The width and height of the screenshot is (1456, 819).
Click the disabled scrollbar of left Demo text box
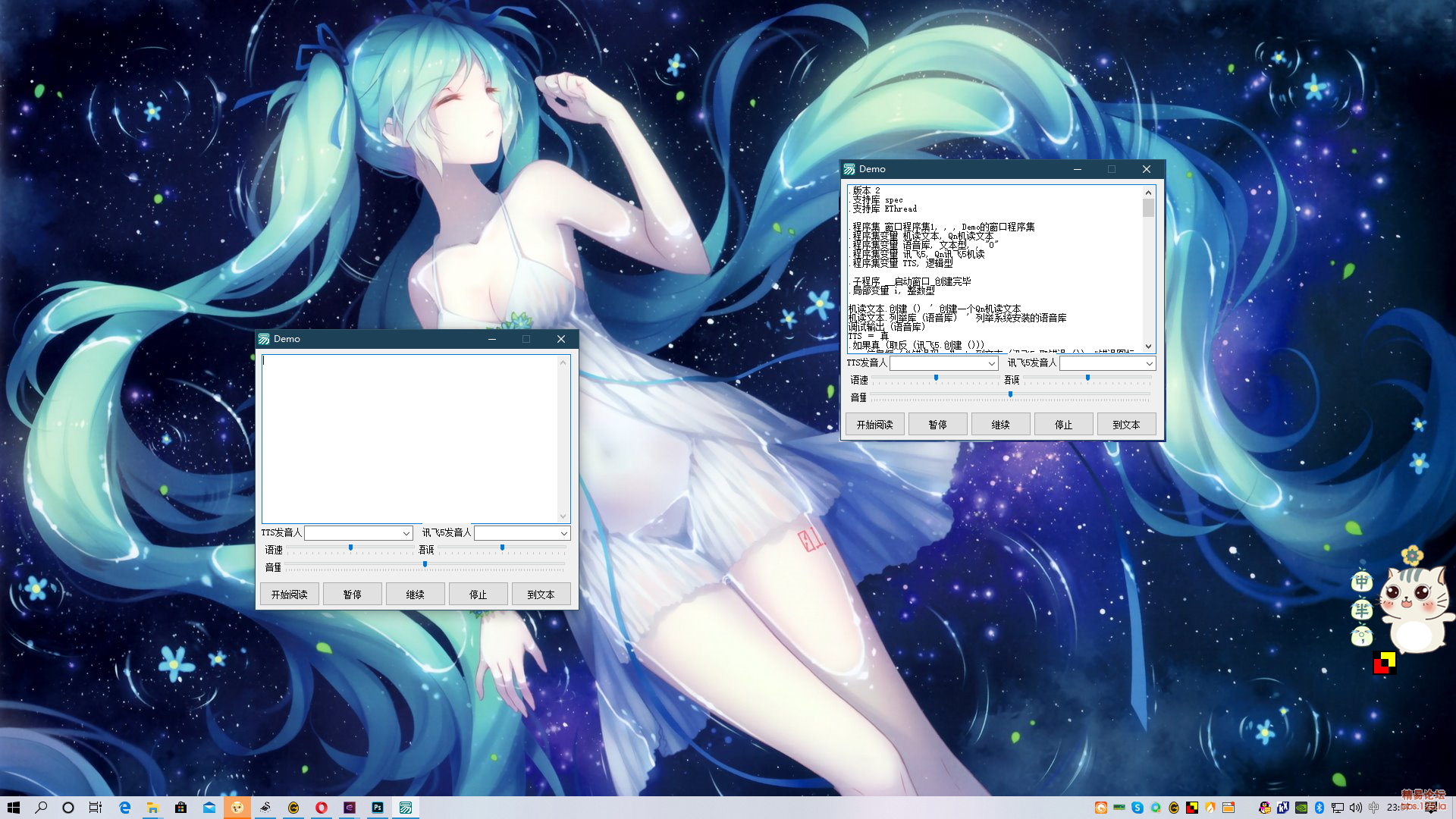point(563,438)
